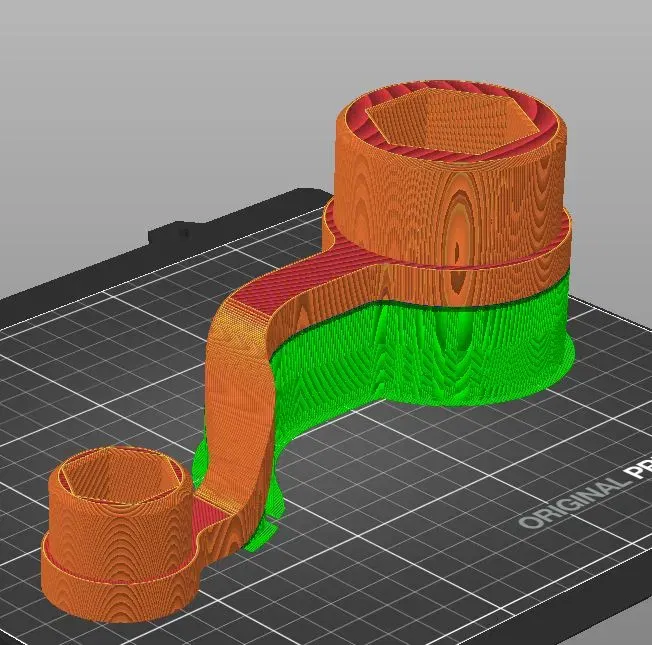The height and width of the screenshot is (645, 652).
Task: Click the ORIGINAL text on the print bed
Action: point(572,504)
